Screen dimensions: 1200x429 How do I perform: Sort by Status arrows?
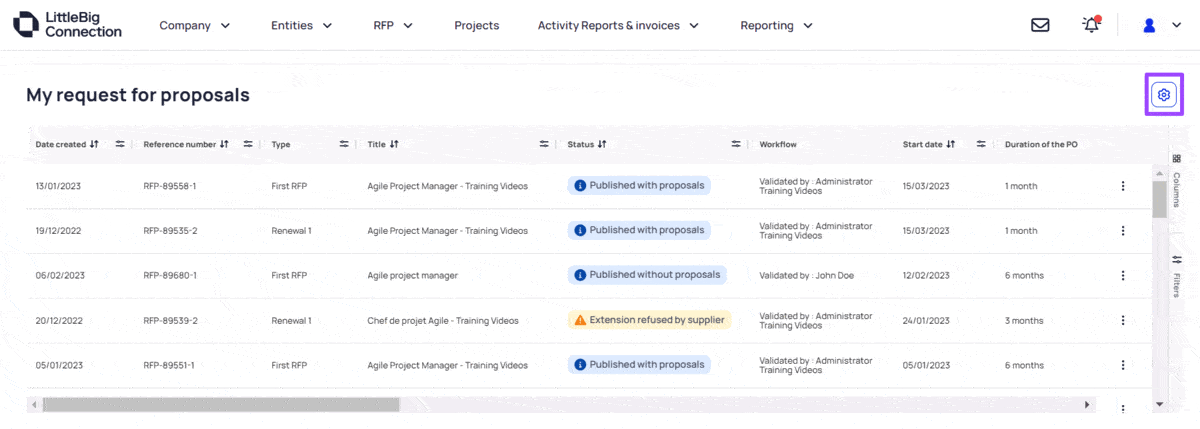pos(602,144)
